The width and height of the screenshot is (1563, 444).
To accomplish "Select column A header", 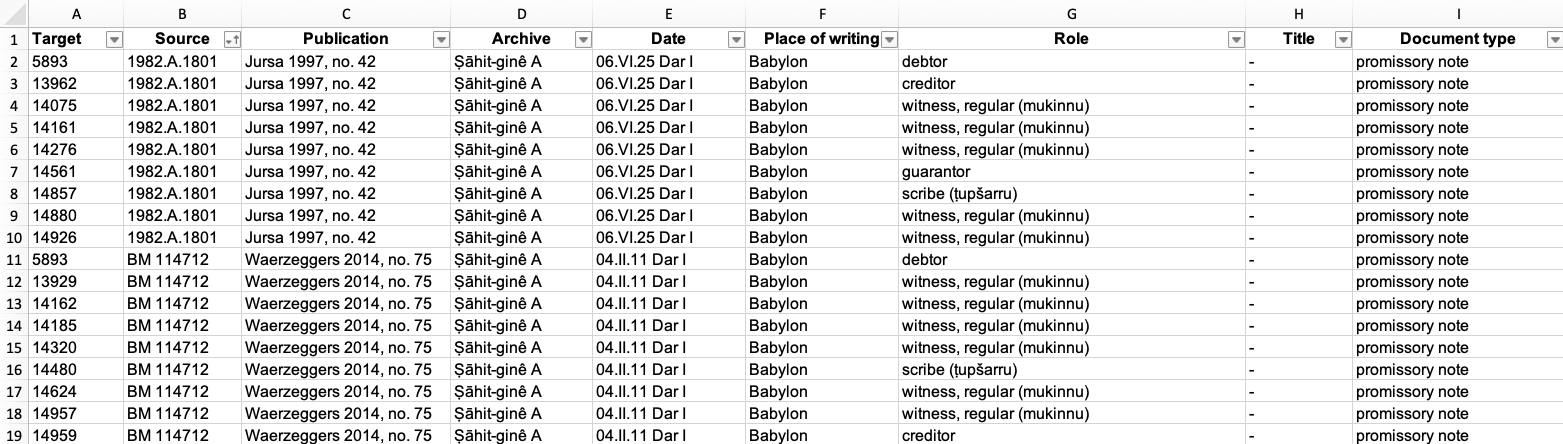I will click(x=76, y=14).
